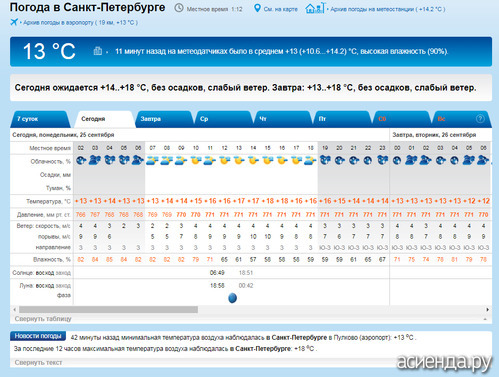Click moonrise time 18:58
This screenshot has height=377, width=499.
point(217,286)
